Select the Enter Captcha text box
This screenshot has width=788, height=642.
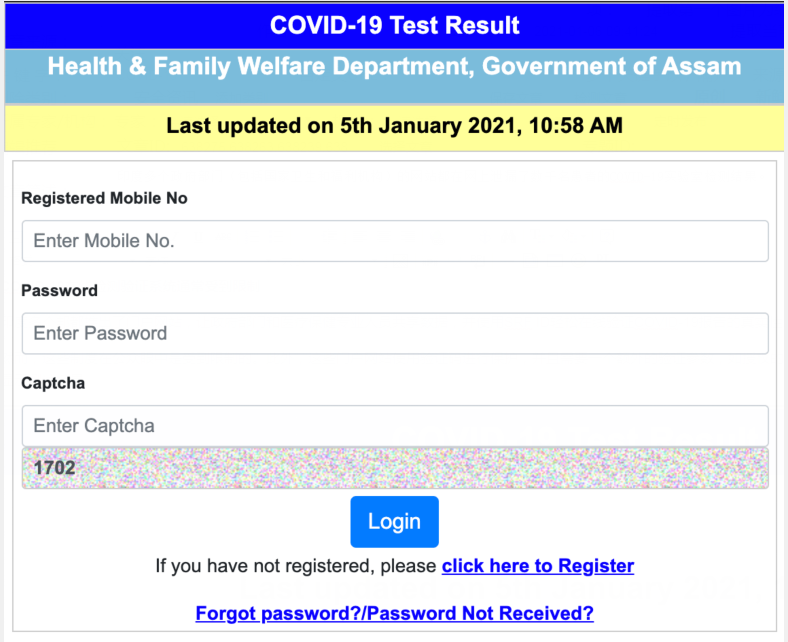point(395,426)
